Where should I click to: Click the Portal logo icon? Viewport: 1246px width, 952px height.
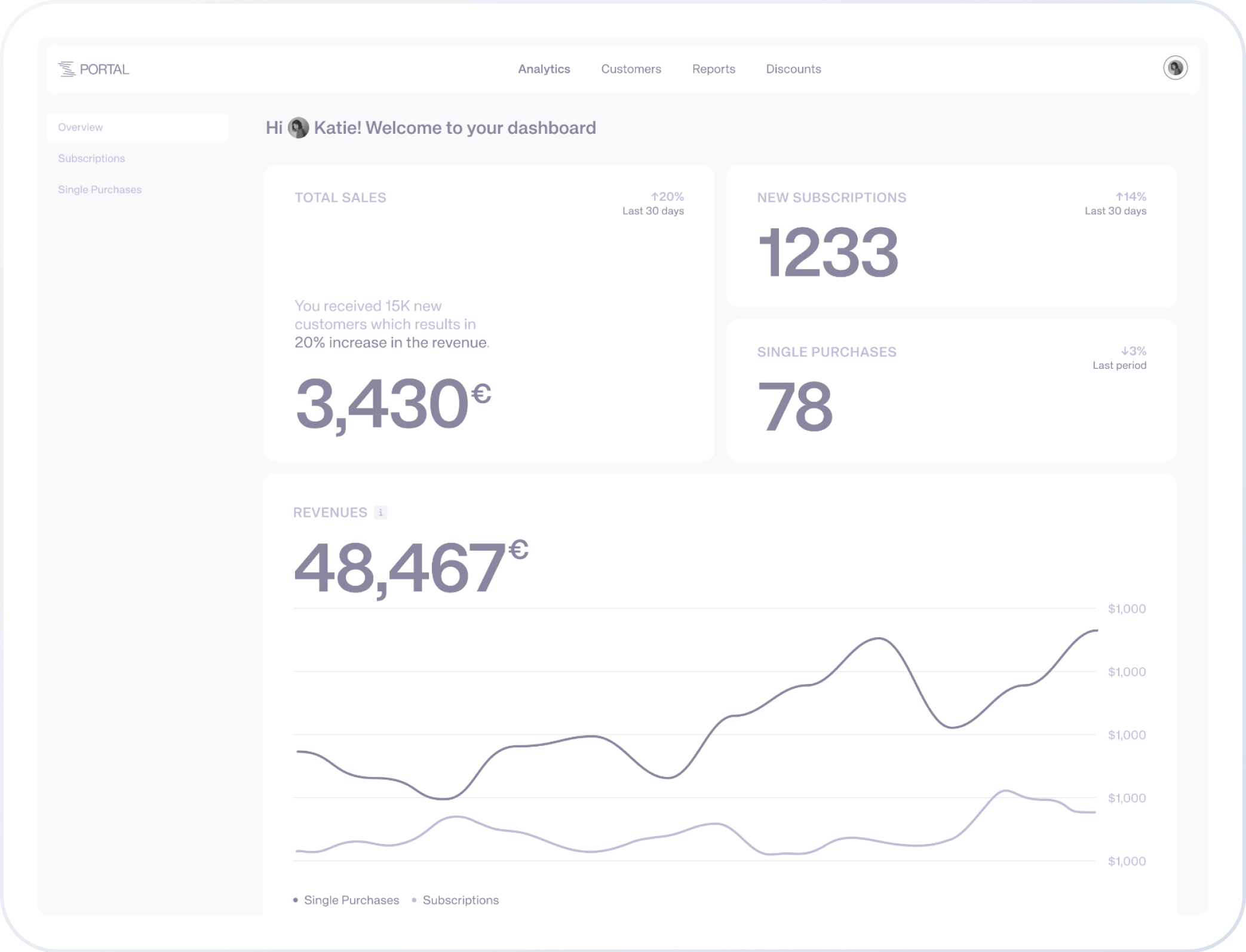point(67,69)
